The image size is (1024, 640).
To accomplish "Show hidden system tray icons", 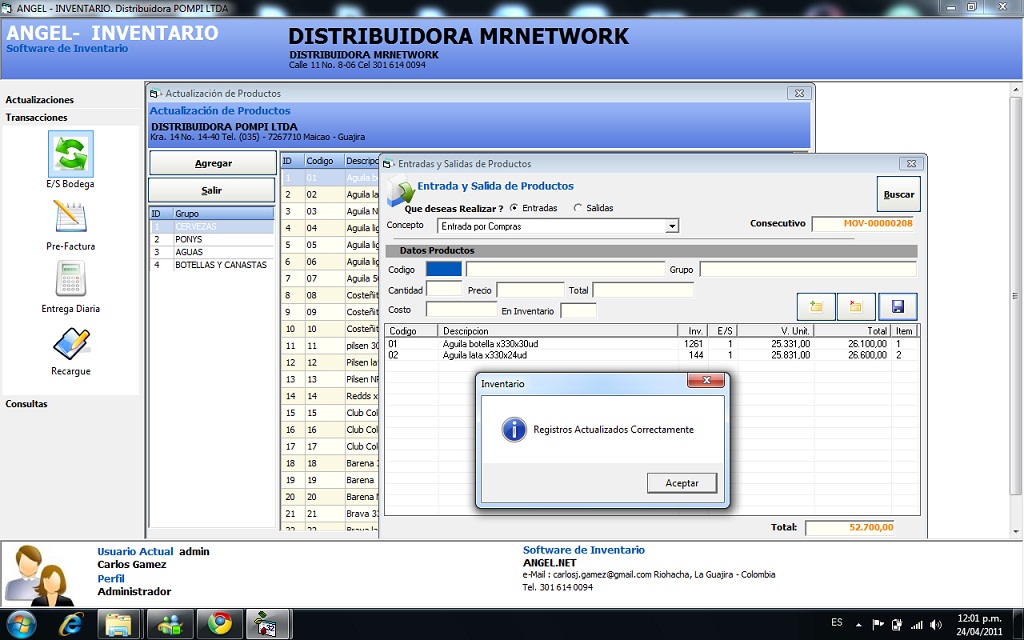I will [859, 624].
